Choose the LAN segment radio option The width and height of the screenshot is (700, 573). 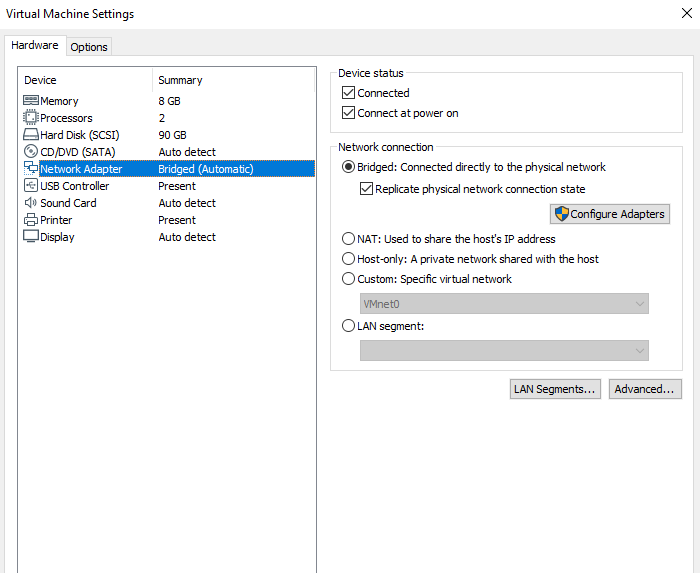point(348,325)
